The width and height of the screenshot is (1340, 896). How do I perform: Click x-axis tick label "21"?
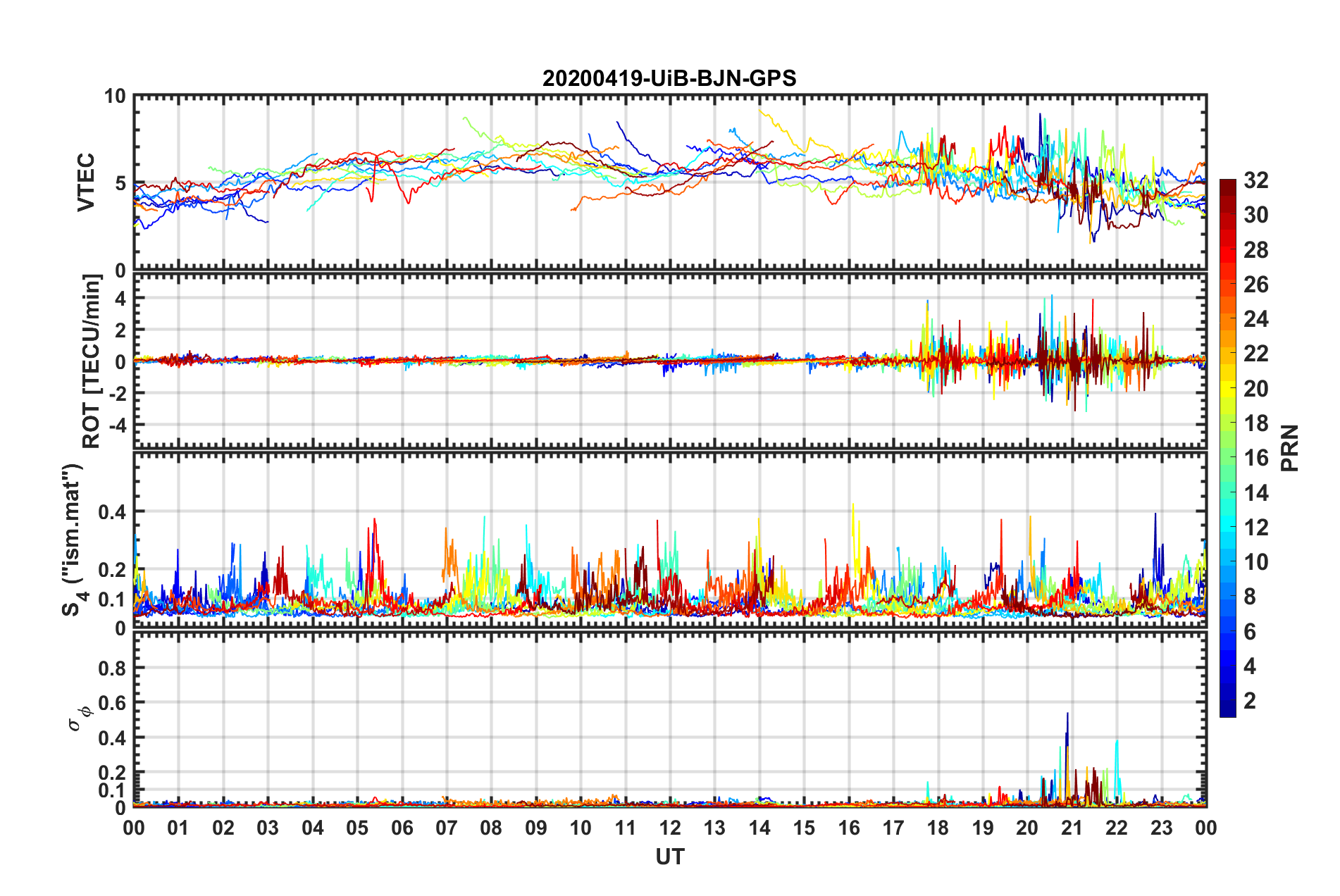coord(1072,828)
